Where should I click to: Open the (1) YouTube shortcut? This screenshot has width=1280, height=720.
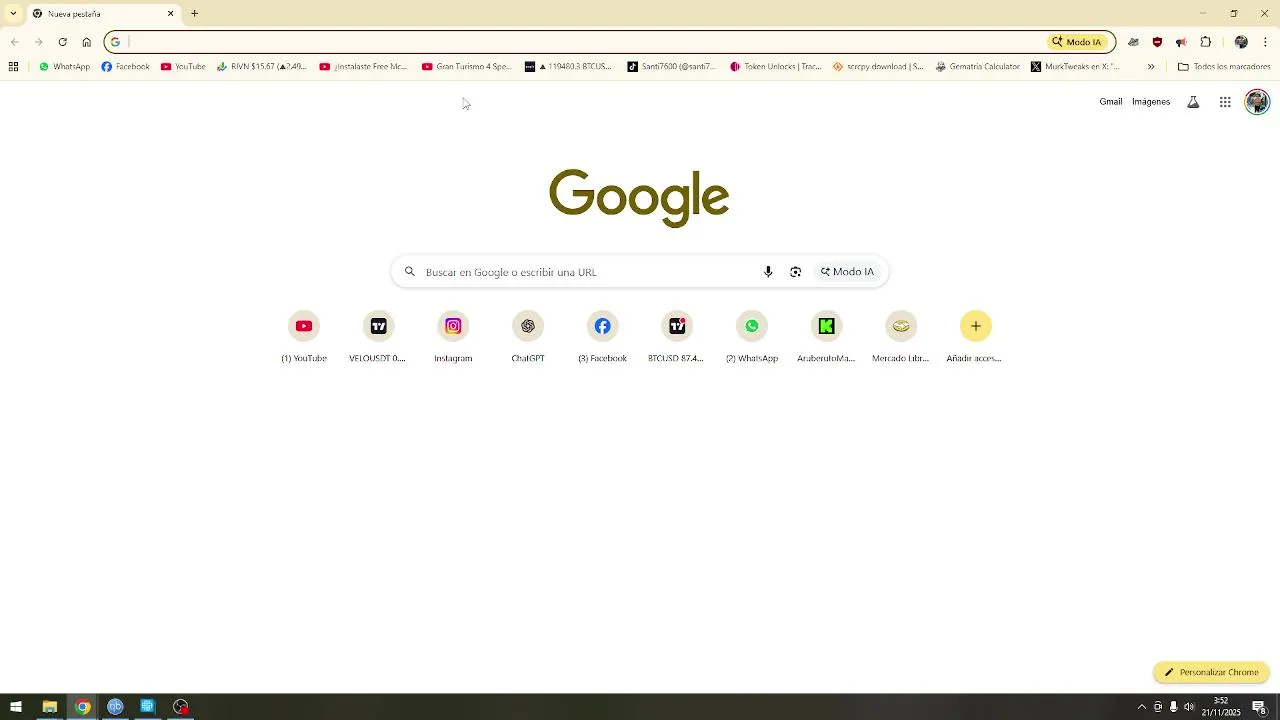click(304, 338)
